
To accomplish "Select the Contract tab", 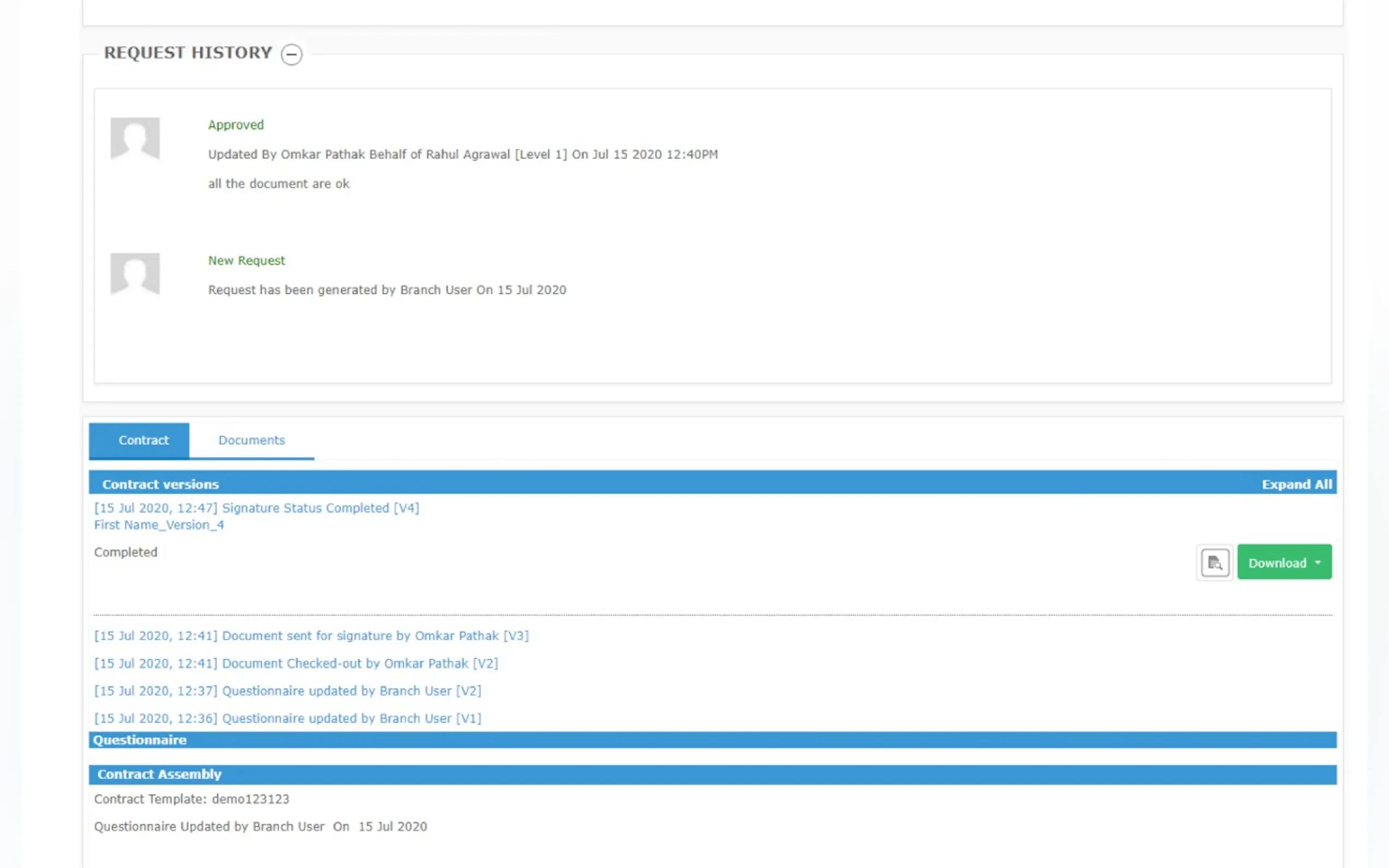I will click(143, 441).
